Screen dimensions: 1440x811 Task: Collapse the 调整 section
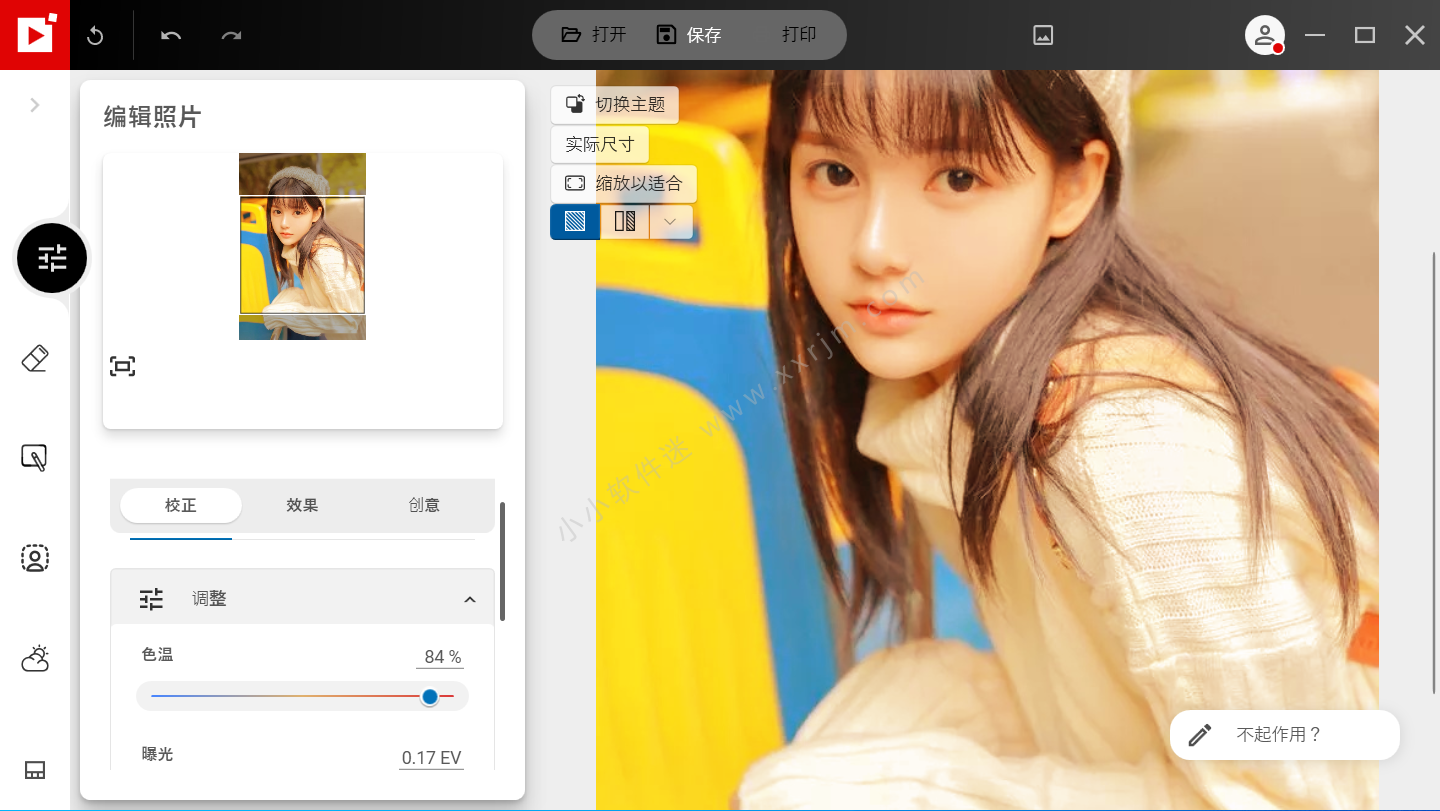469,599
